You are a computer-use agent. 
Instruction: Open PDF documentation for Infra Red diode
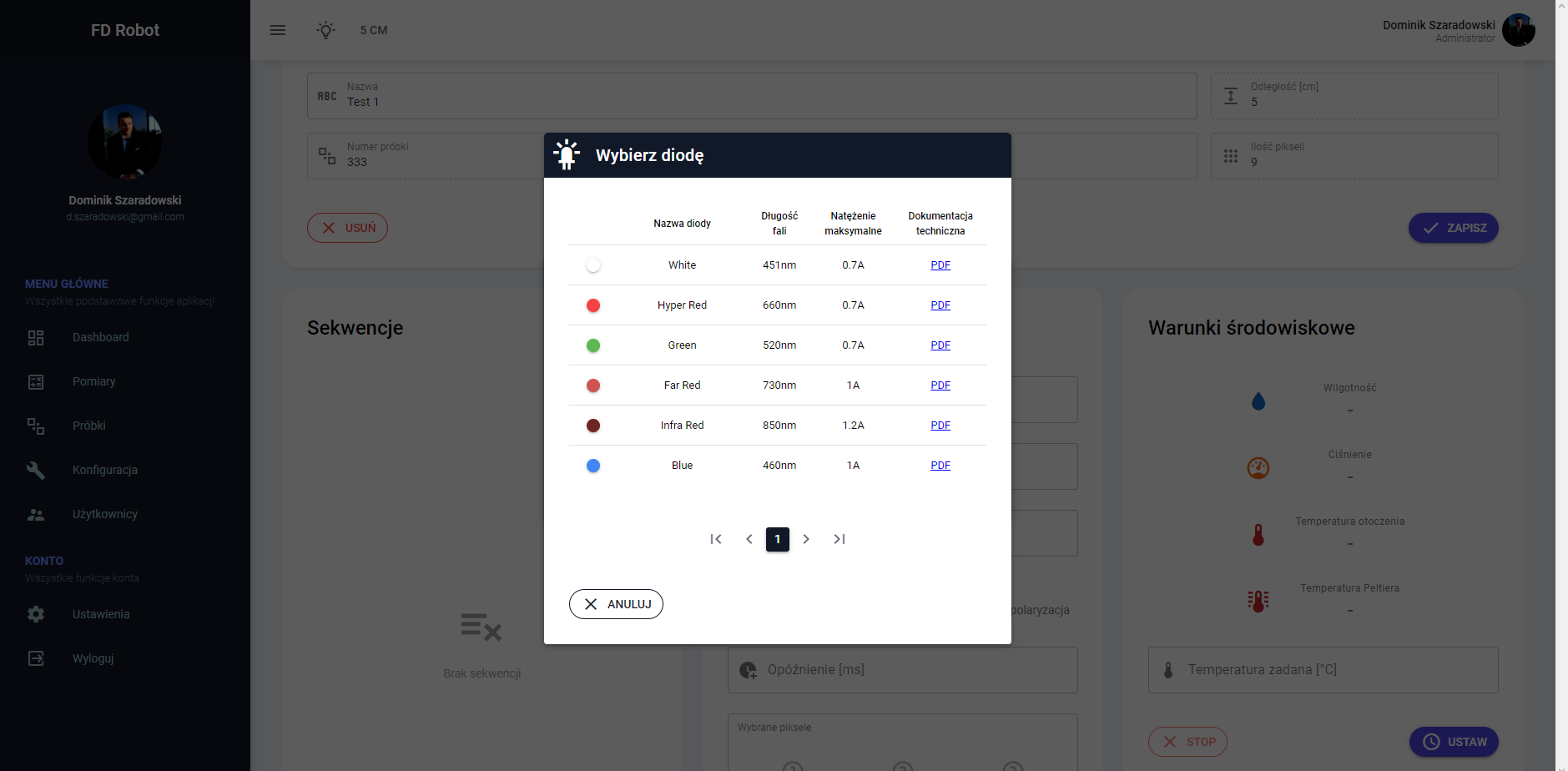pos(940,426)
